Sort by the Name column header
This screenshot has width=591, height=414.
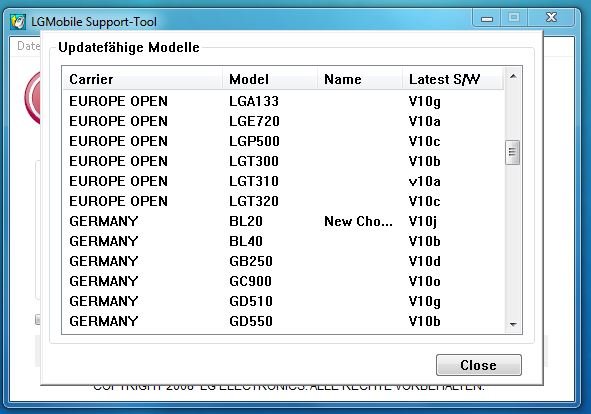click(360, 79)
